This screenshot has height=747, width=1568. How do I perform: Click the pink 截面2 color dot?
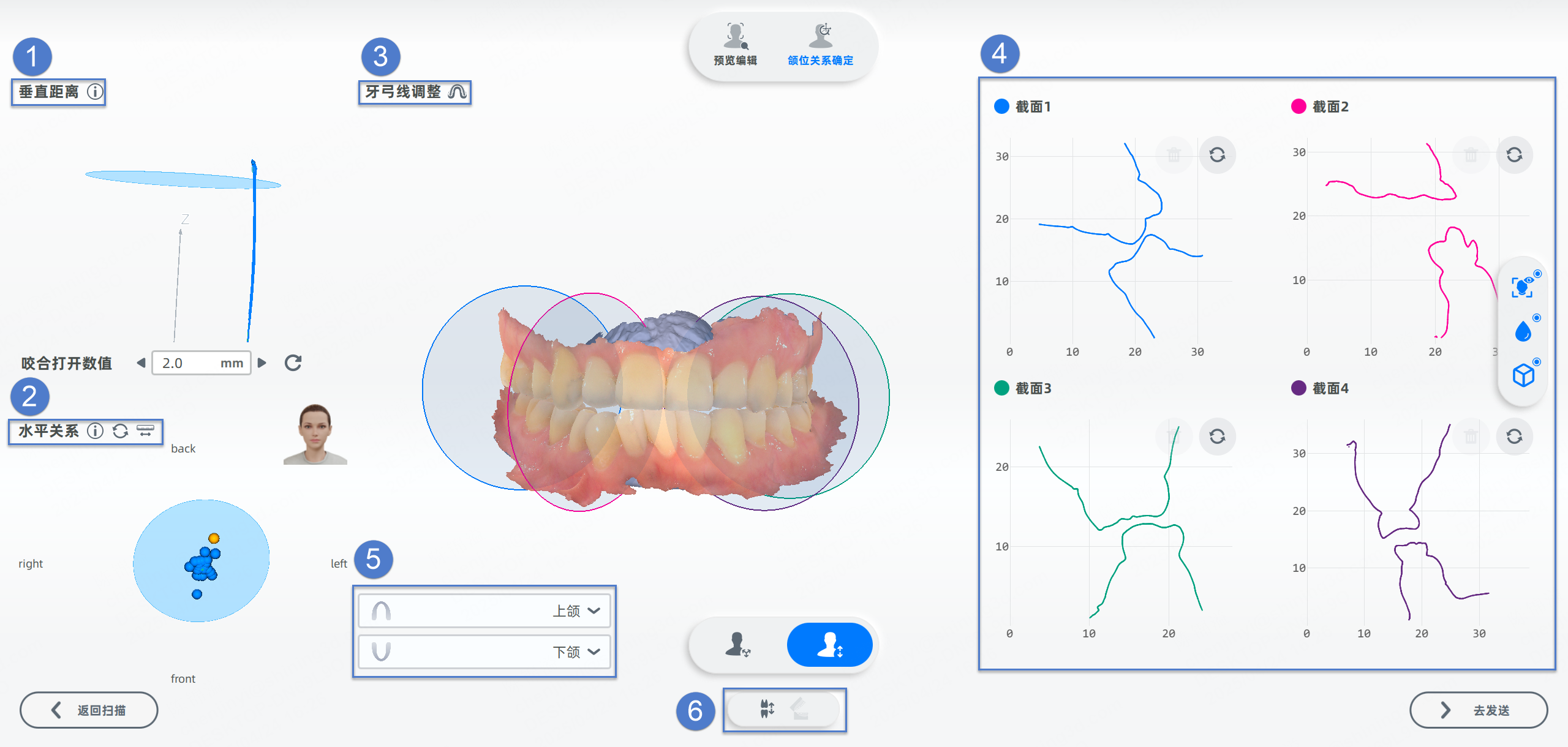[x=1298, y=107]
